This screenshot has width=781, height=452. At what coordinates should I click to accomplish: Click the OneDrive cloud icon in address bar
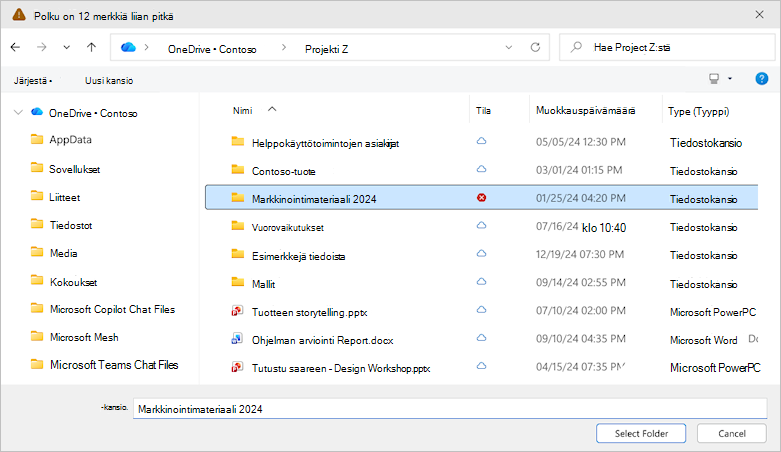[x=128, y=47]
